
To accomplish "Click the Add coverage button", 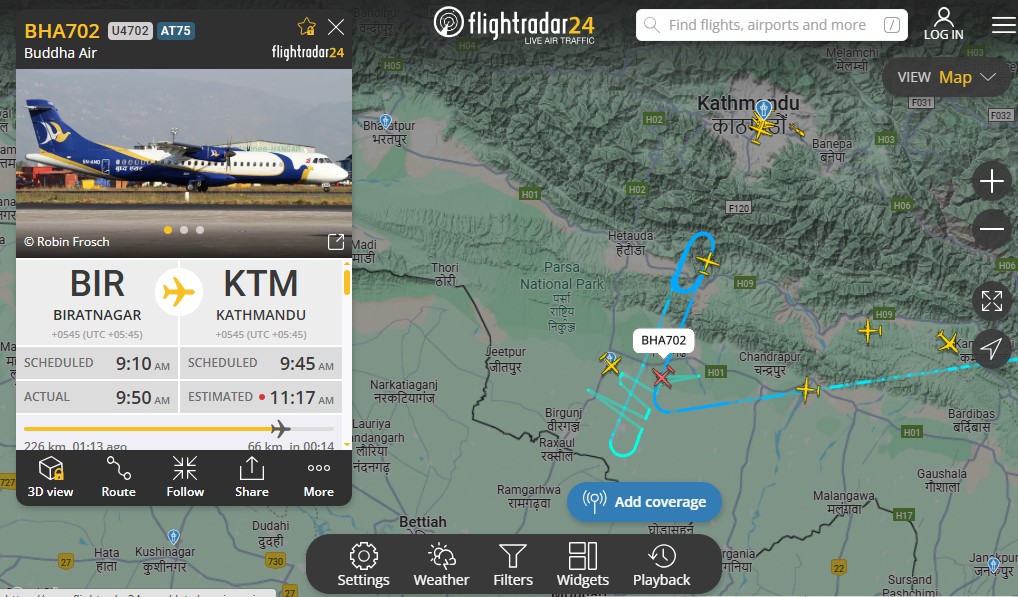I will pos(645,502).
